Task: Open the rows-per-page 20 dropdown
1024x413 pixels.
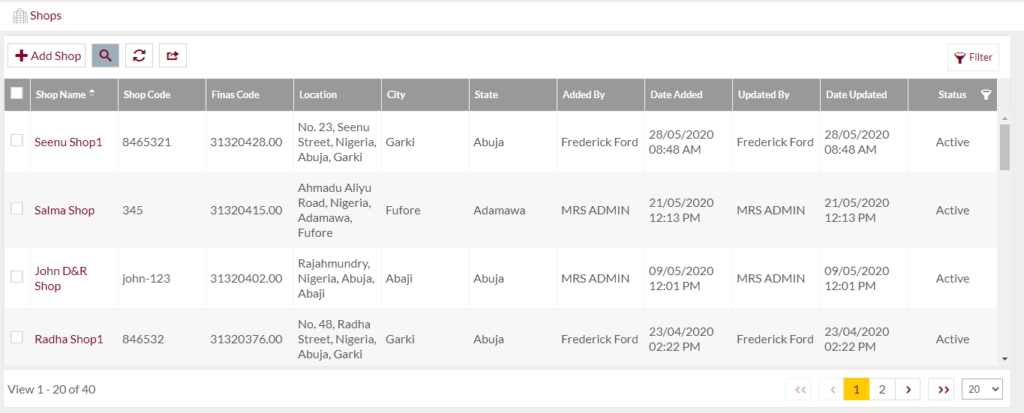Action: coord(981,389)
